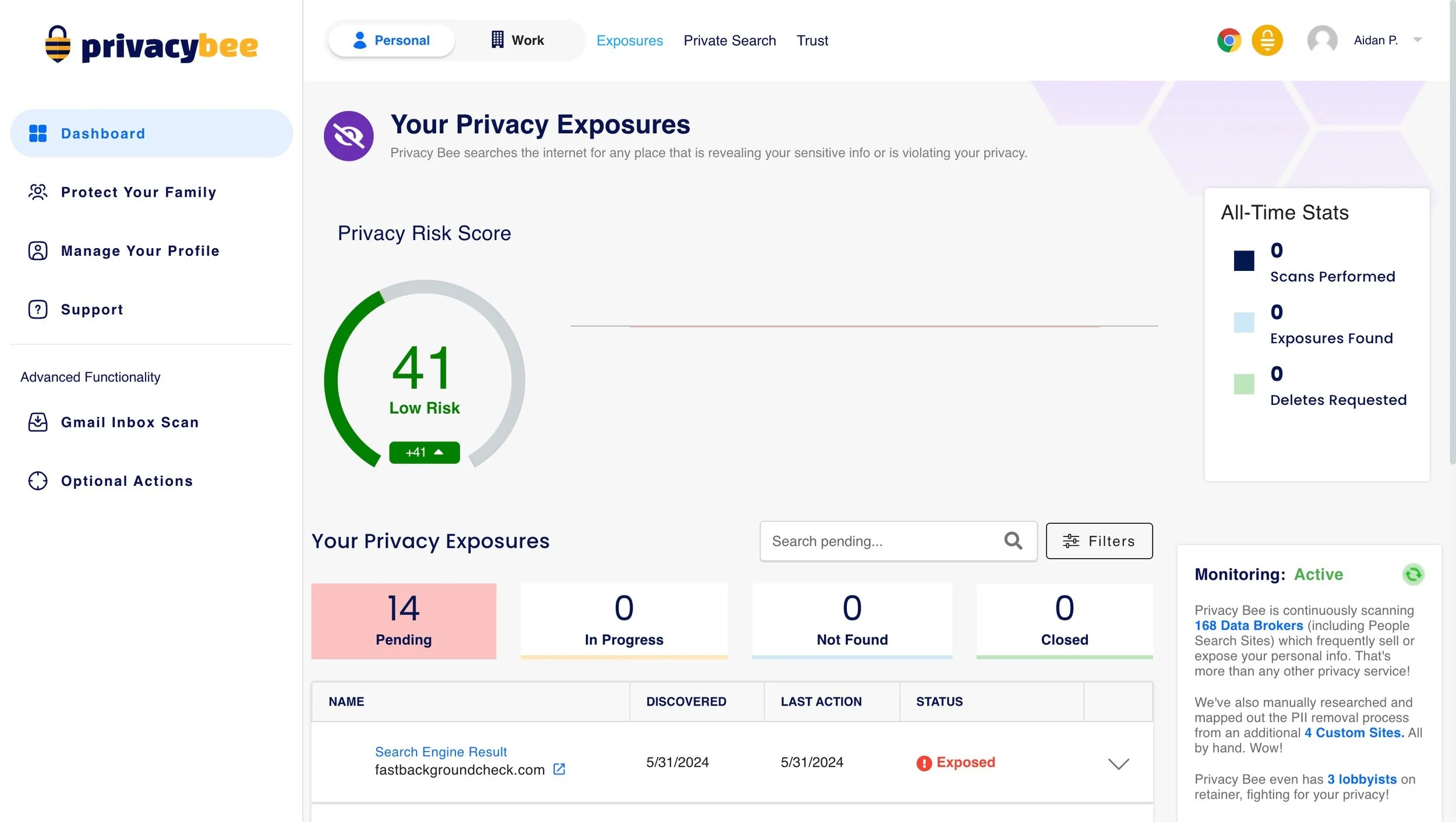Click the Scans Performed dark blue swatch
The image size is (1456, 822).
click(x=1243, y=260)
